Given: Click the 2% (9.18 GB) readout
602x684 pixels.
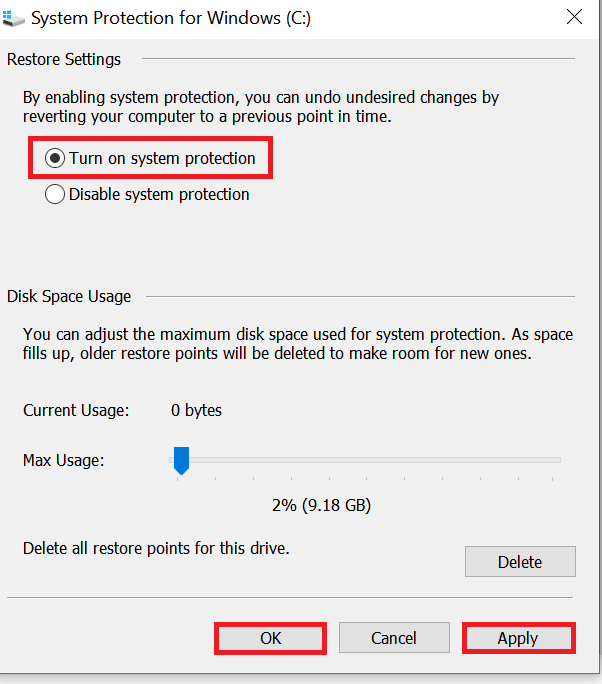Looking at the screenshot, I should point(321,506).
